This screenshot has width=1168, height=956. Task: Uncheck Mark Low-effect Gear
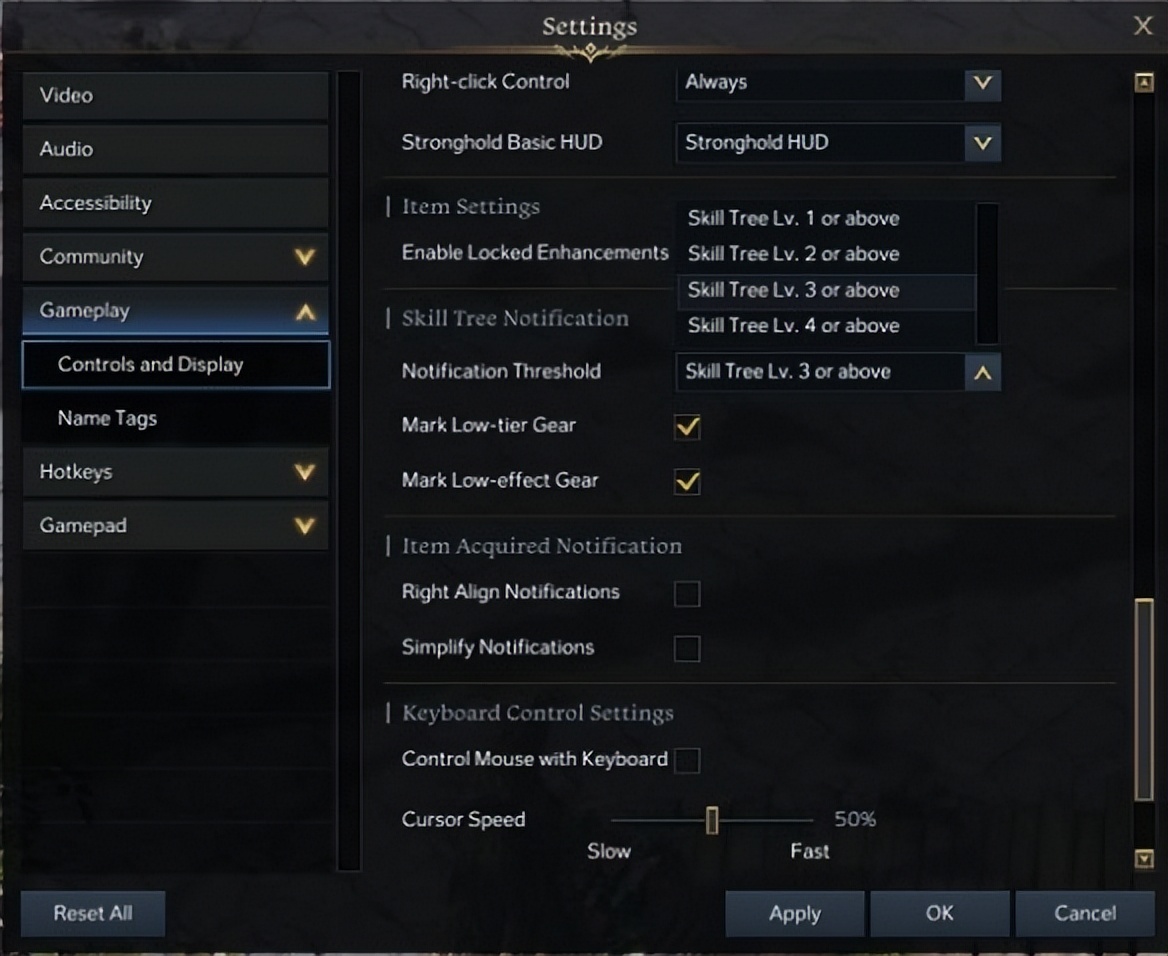click(687, 481)
